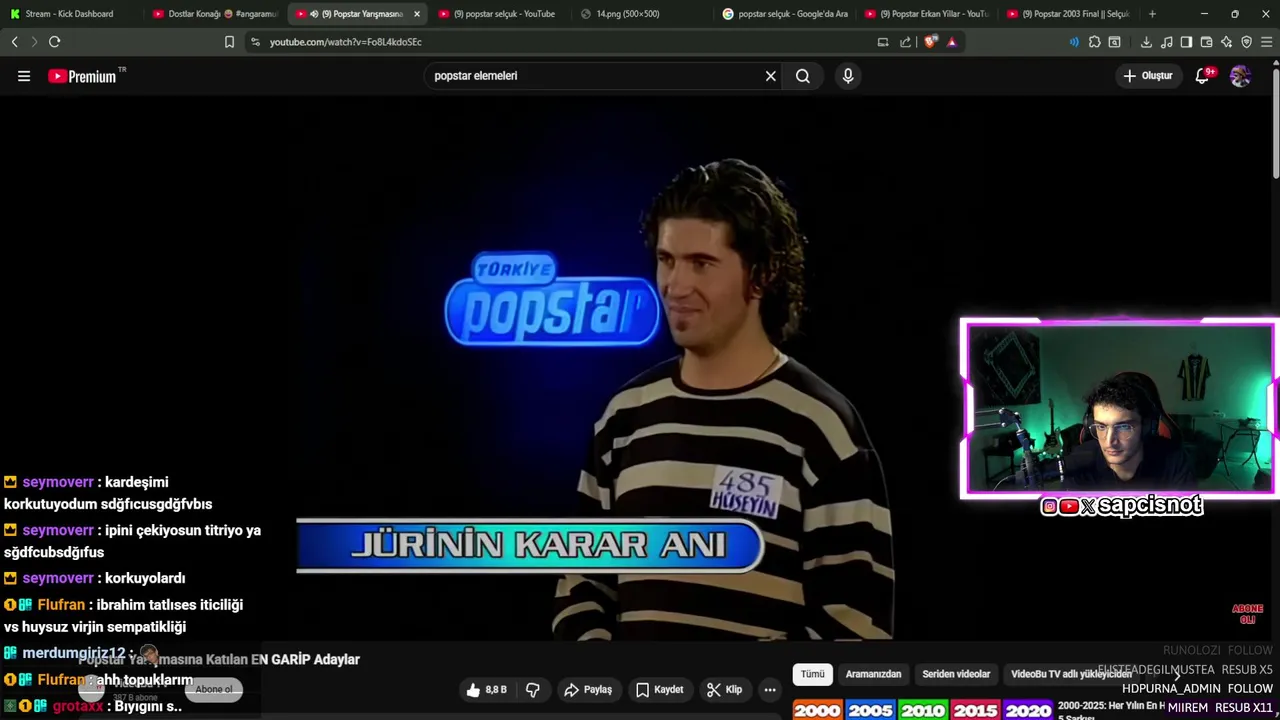Select the Aramanızdan filter chip
Screen dimensions: 1280x720
pos(873,674)
